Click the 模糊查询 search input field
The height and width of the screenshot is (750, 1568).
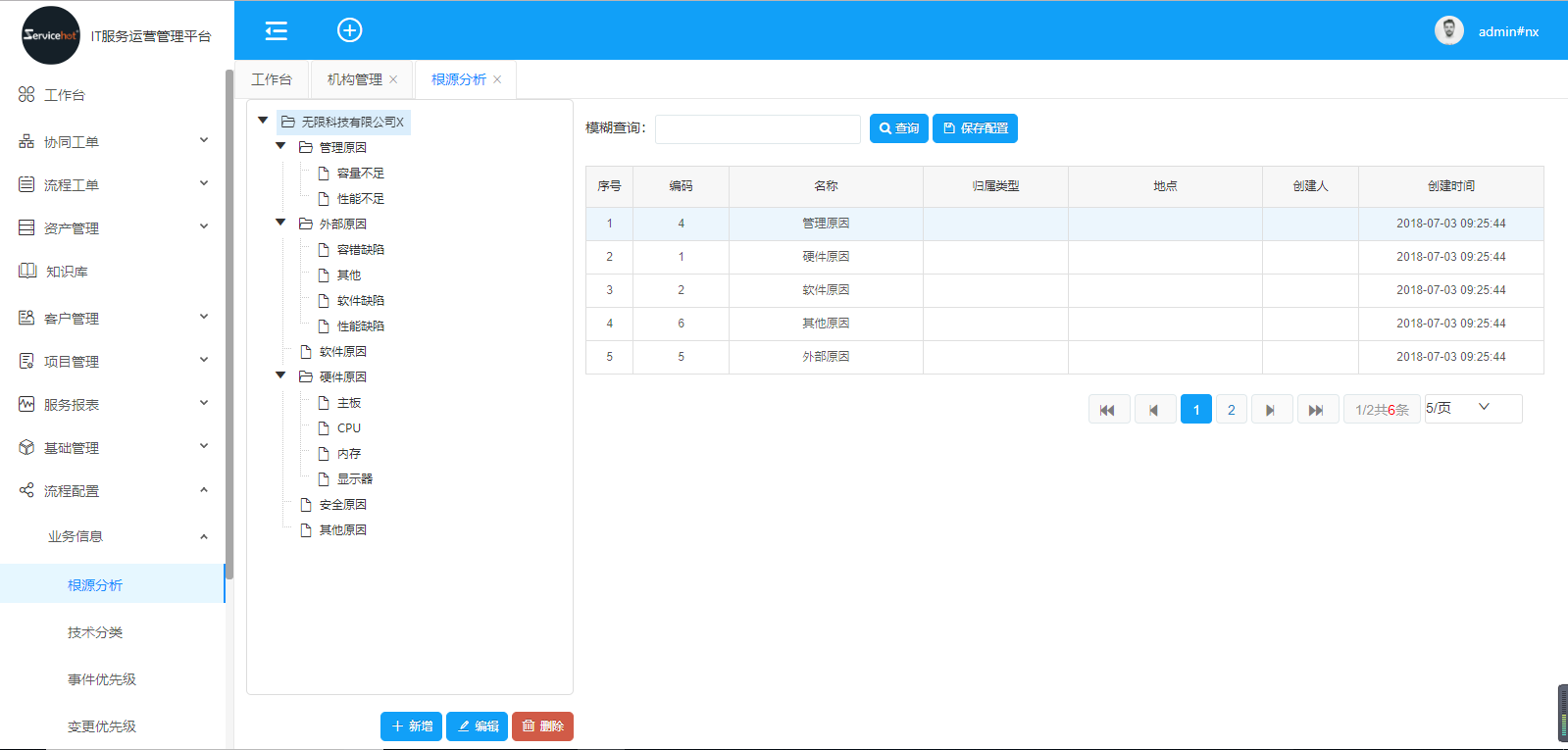coord(757,128)
